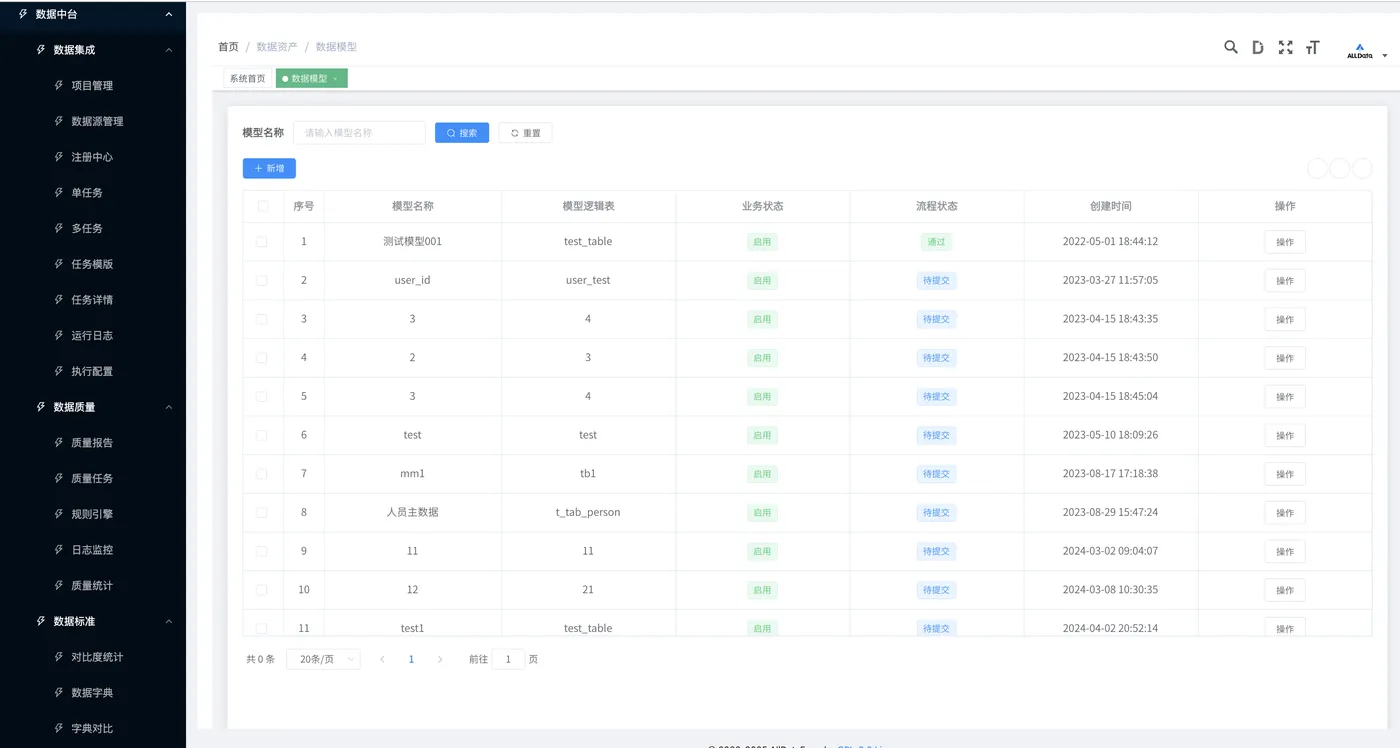Open 字典对比 in the sidebar
This screenshot has height=748, width=1400.
click(92, 728)
